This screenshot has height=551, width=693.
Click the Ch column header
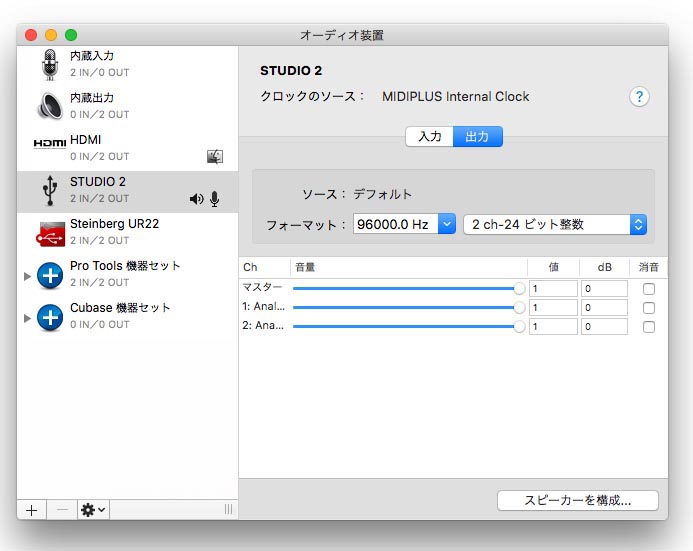click(x=264, y=267)
